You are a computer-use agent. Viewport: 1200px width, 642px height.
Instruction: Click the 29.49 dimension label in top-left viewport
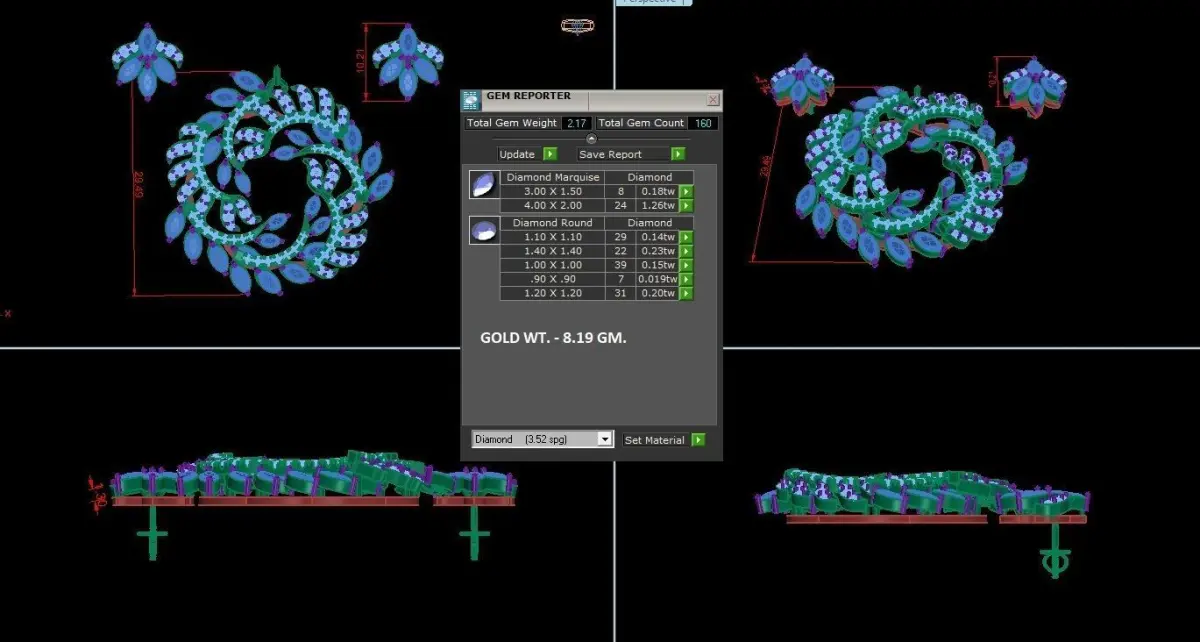click(139, 186)
